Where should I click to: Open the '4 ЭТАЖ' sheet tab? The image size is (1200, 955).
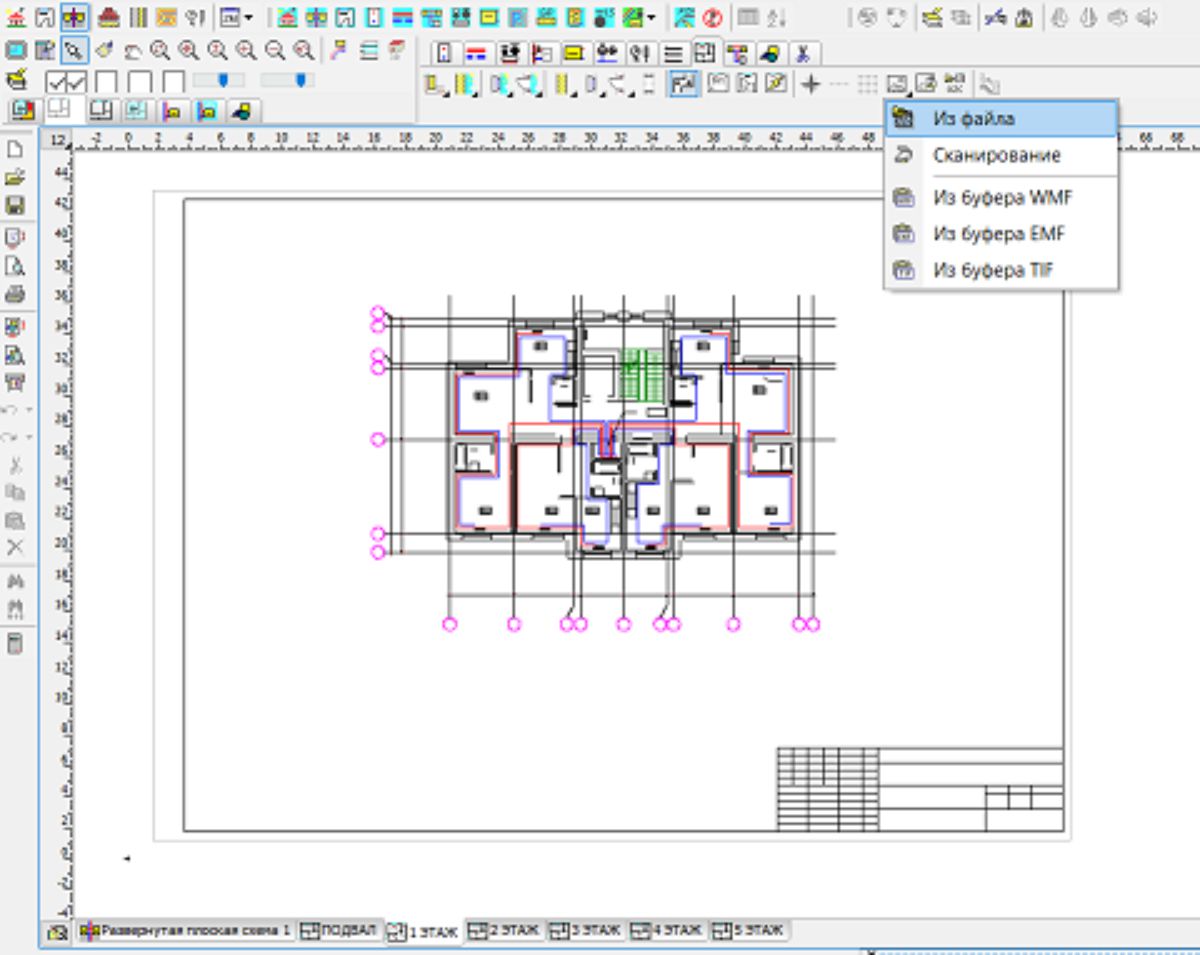point(667,930)
